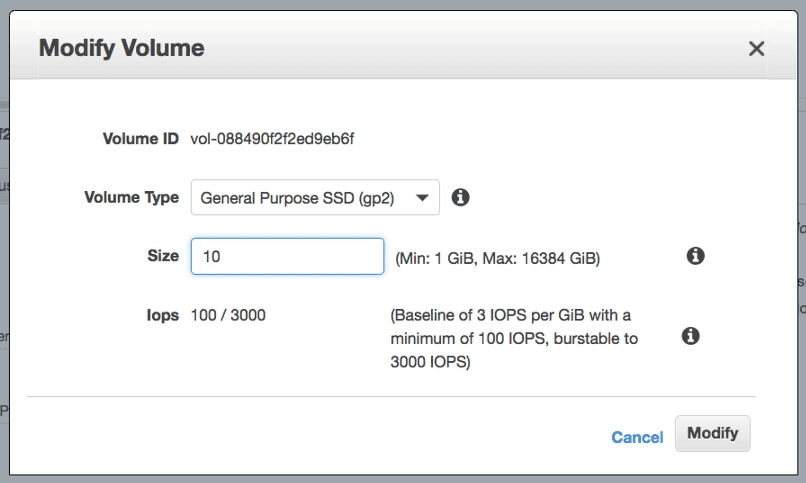Viewport: 806px width, 483px height.
Task: Click the Iops label
Action: [162, 315]
